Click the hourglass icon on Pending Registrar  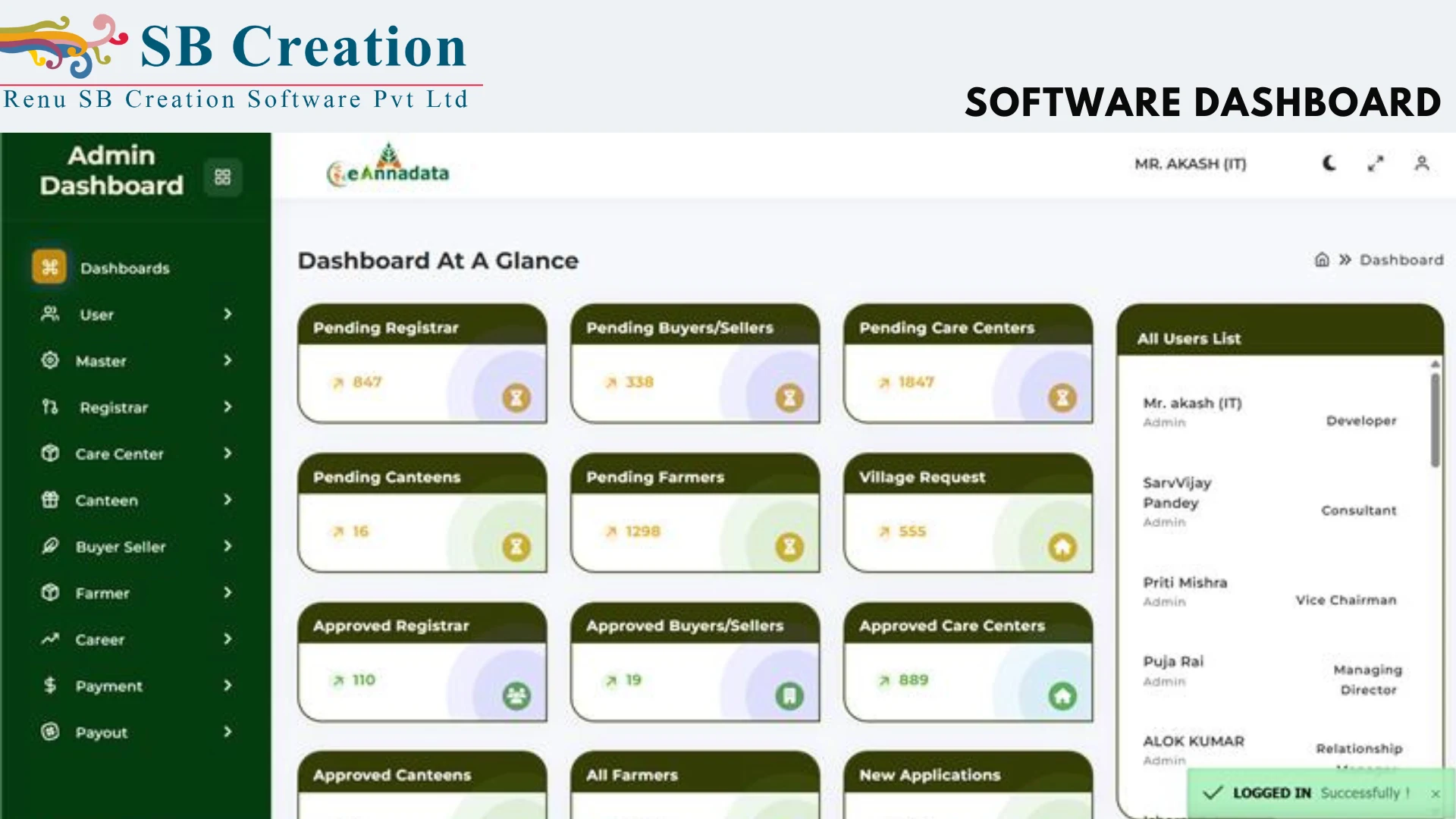click(x=516, y=397)
